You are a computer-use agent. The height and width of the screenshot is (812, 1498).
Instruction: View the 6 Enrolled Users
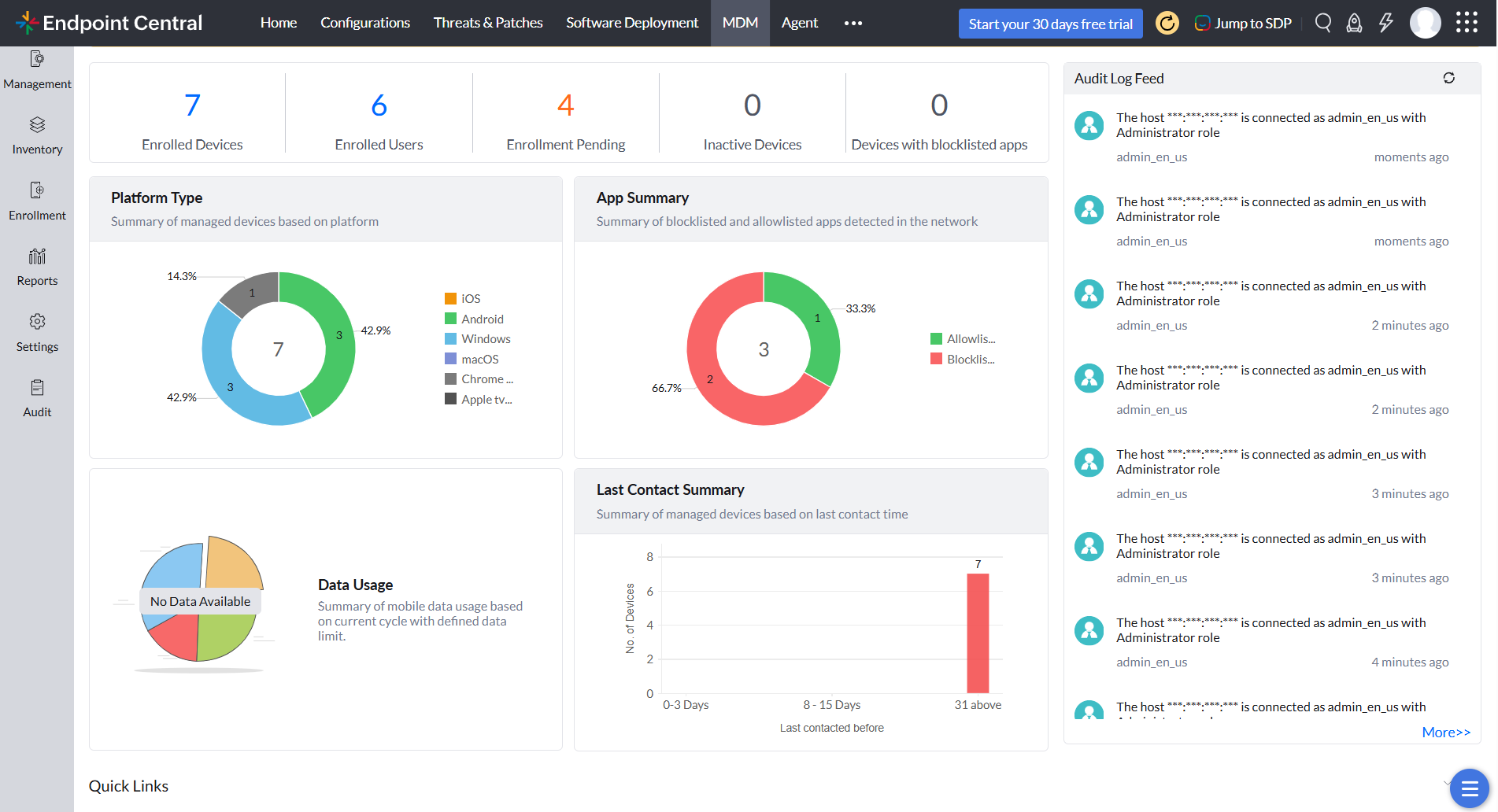tap(379, 105)
